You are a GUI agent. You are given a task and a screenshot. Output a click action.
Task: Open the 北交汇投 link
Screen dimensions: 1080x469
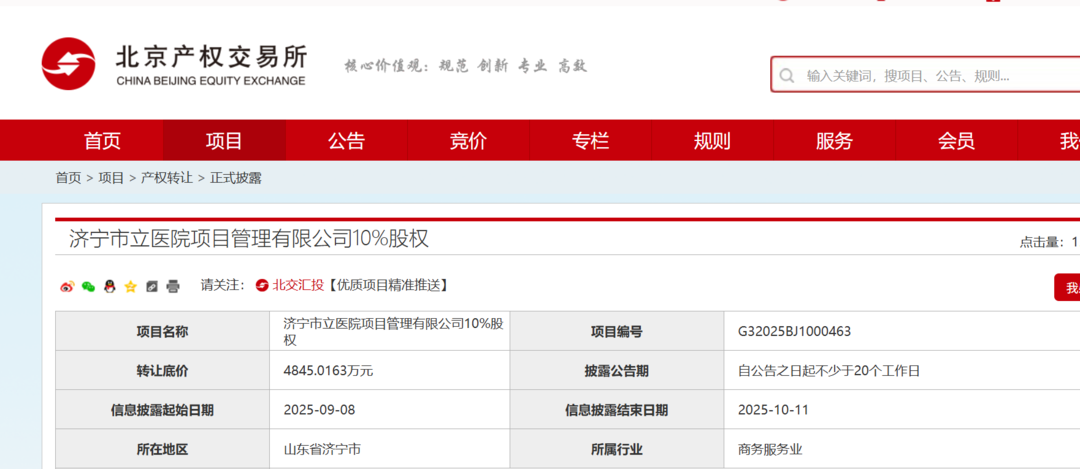(x=298, y=285)
